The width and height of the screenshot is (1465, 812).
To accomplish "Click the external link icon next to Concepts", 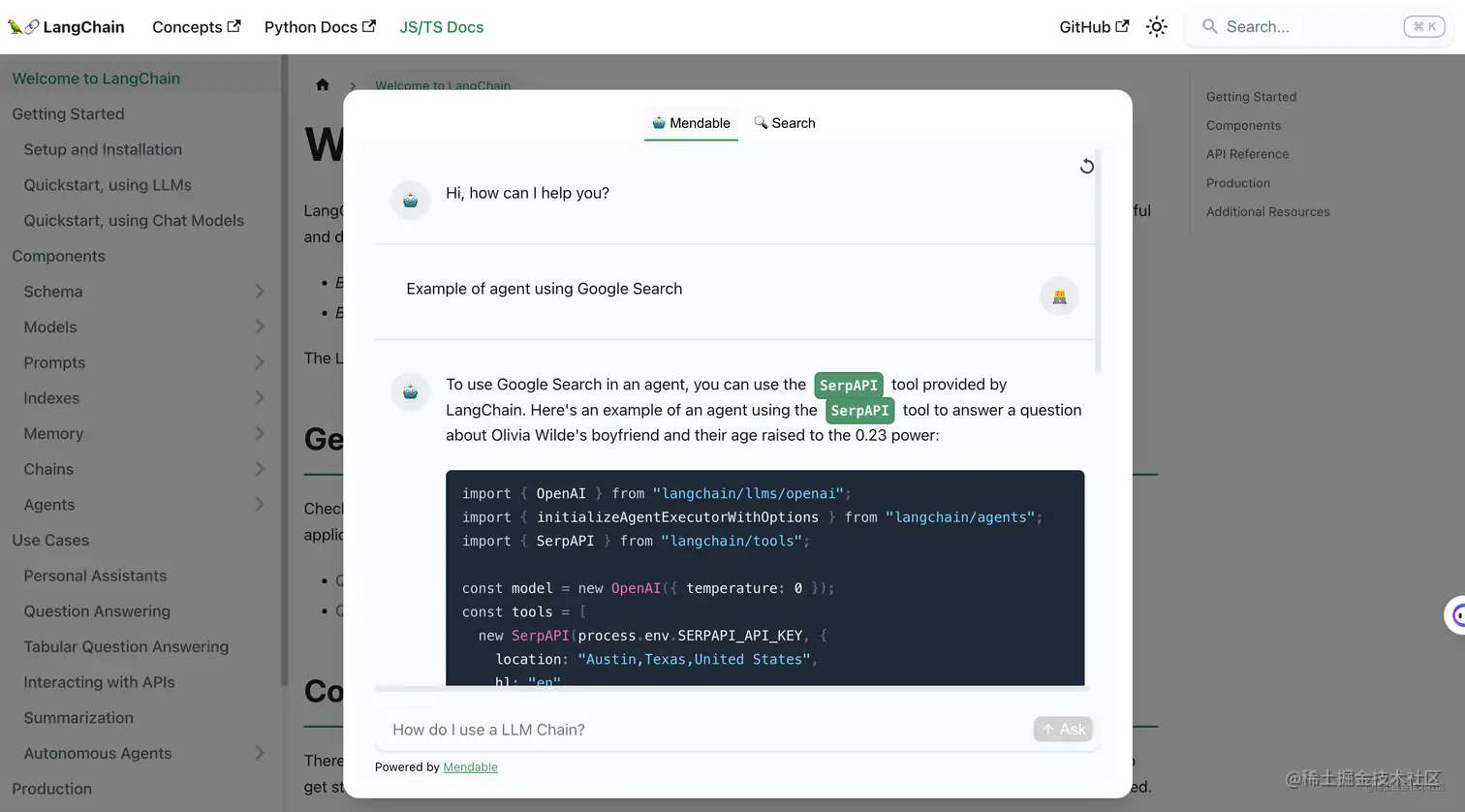I will click(234, 26).
